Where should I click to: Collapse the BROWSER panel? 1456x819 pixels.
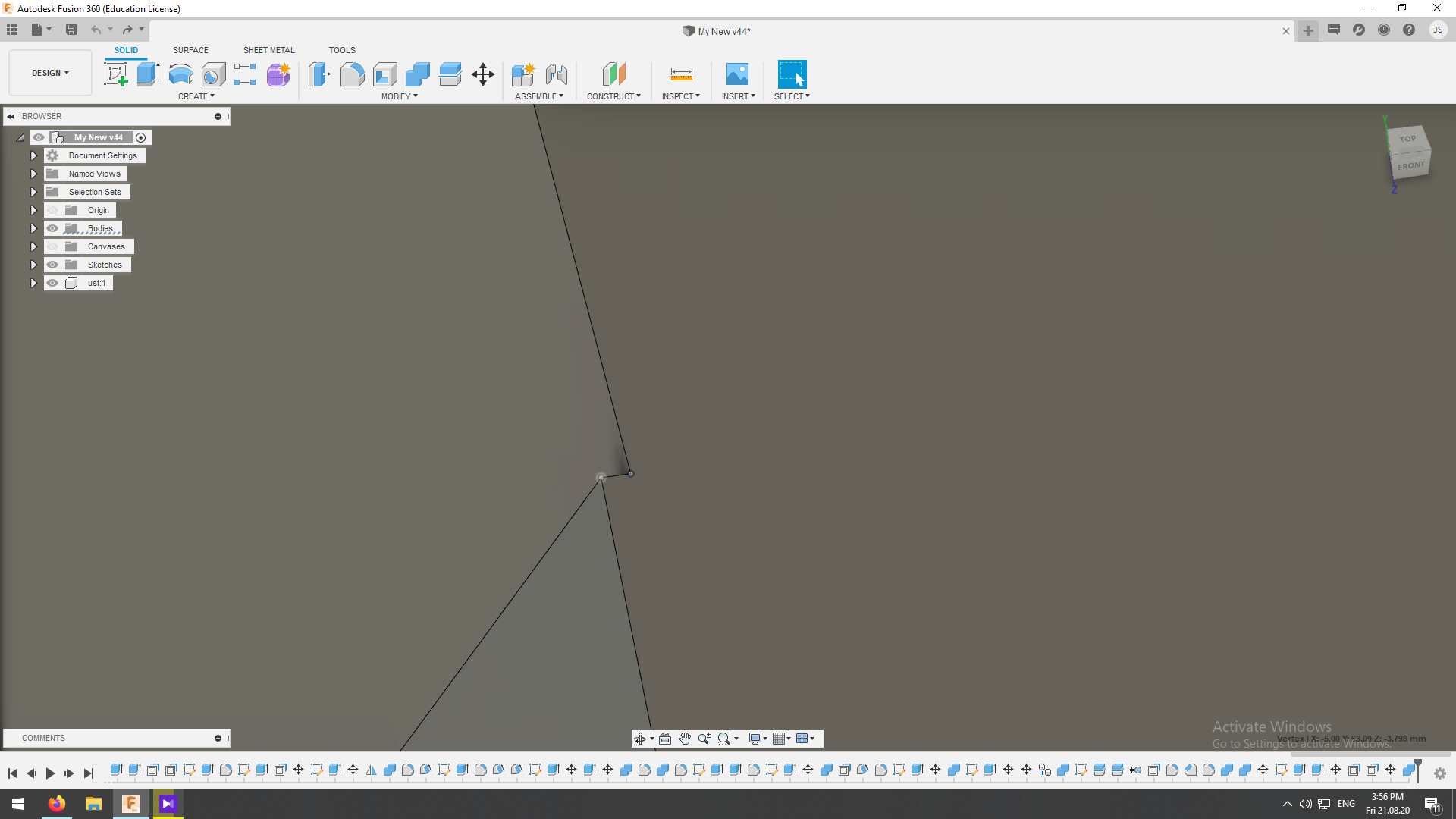[x=11, y=115]
